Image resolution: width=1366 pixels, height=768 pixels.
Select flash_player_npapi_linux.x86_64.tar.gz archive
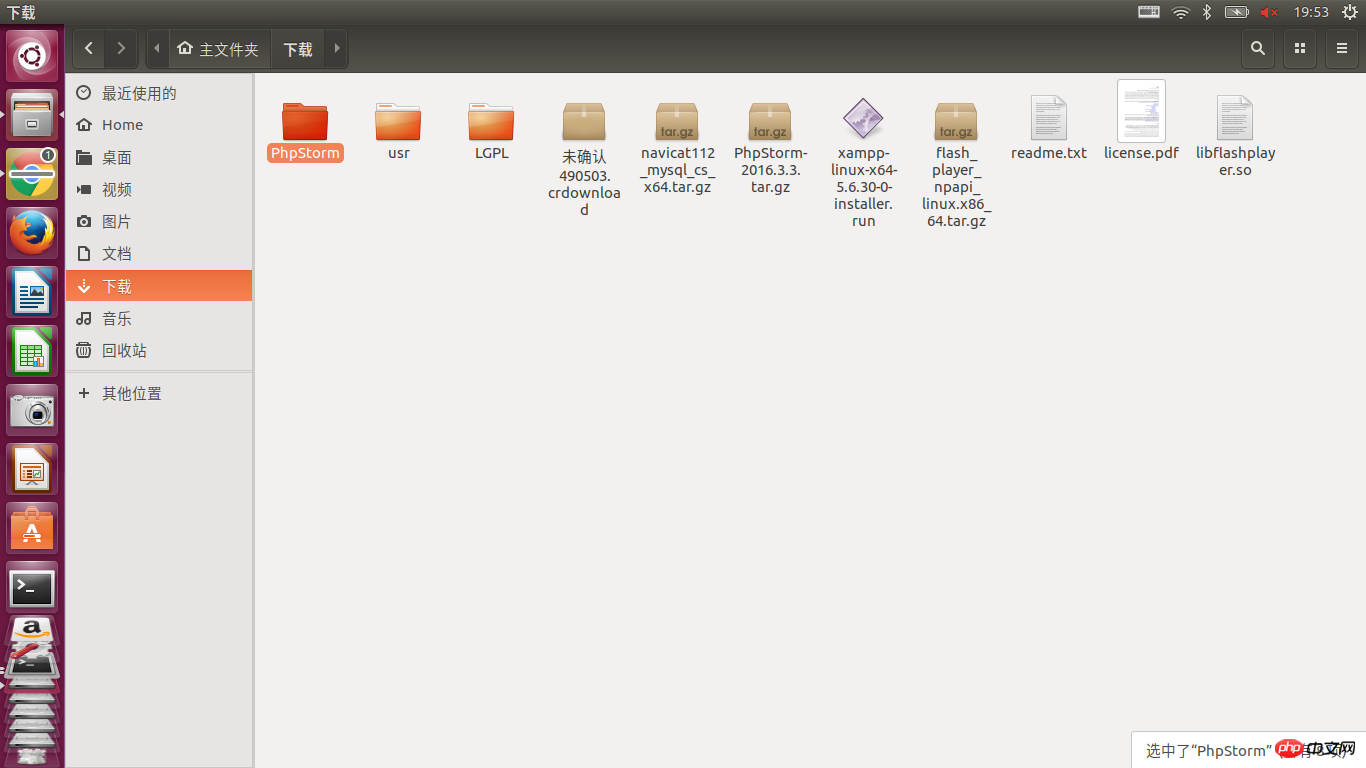(x=956, y=122)
